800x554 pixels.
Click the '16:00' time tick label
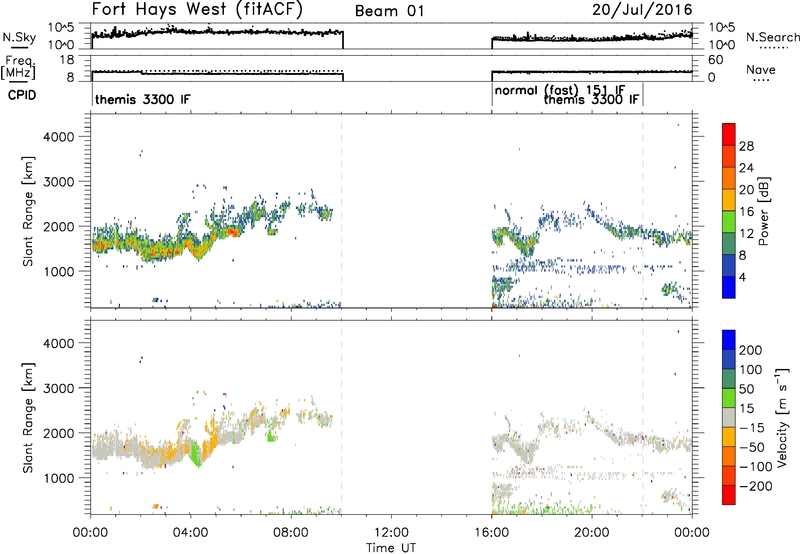pyautogui.click(x=491, y=533)
